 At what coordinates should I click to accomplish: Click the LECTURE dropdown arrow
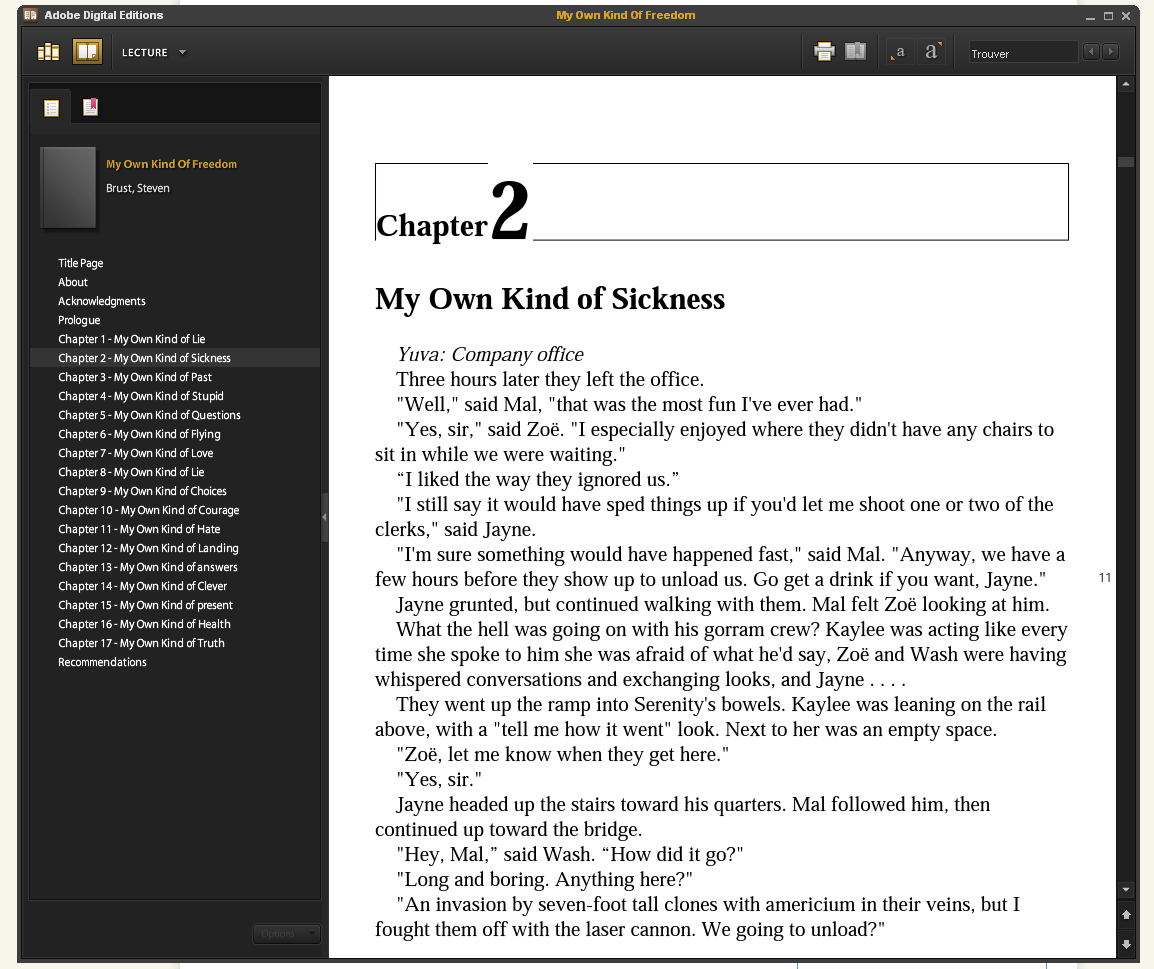pos(183,52)
